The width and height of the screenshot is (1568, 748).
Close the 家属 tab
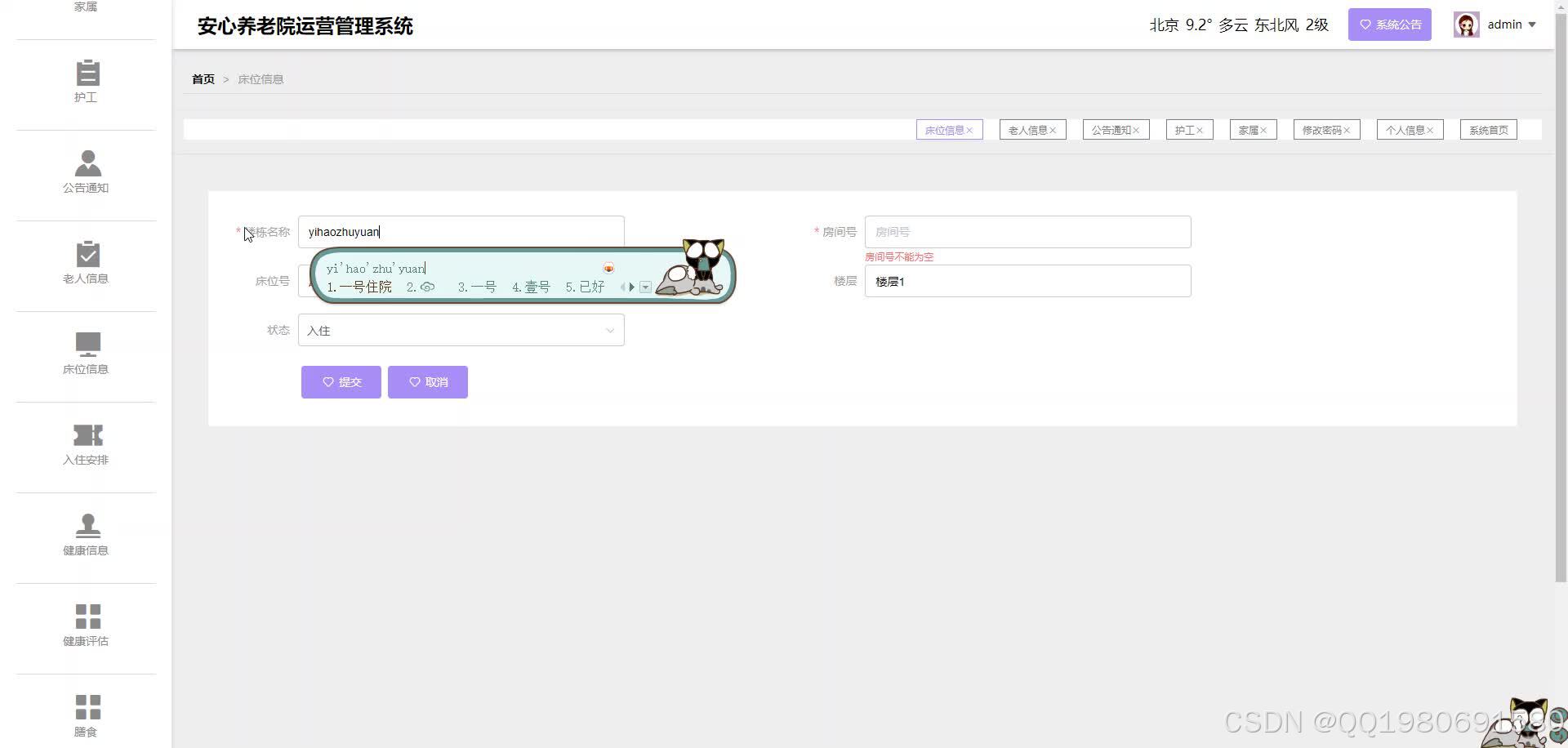point(1263,131)
